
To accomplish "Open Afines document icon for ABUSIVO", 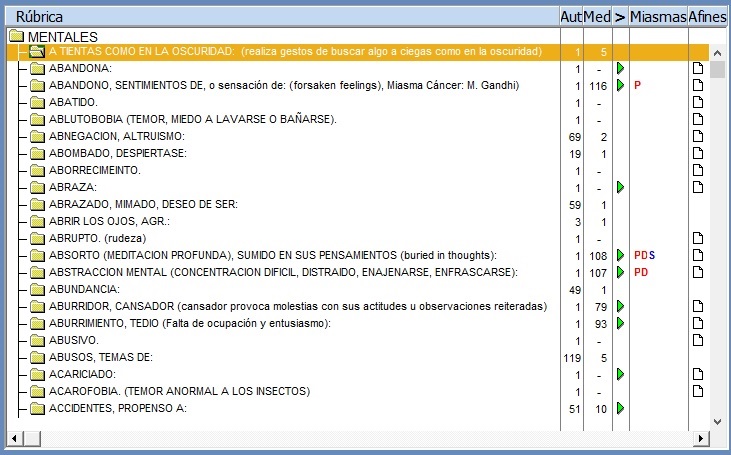I will point(697,340).
